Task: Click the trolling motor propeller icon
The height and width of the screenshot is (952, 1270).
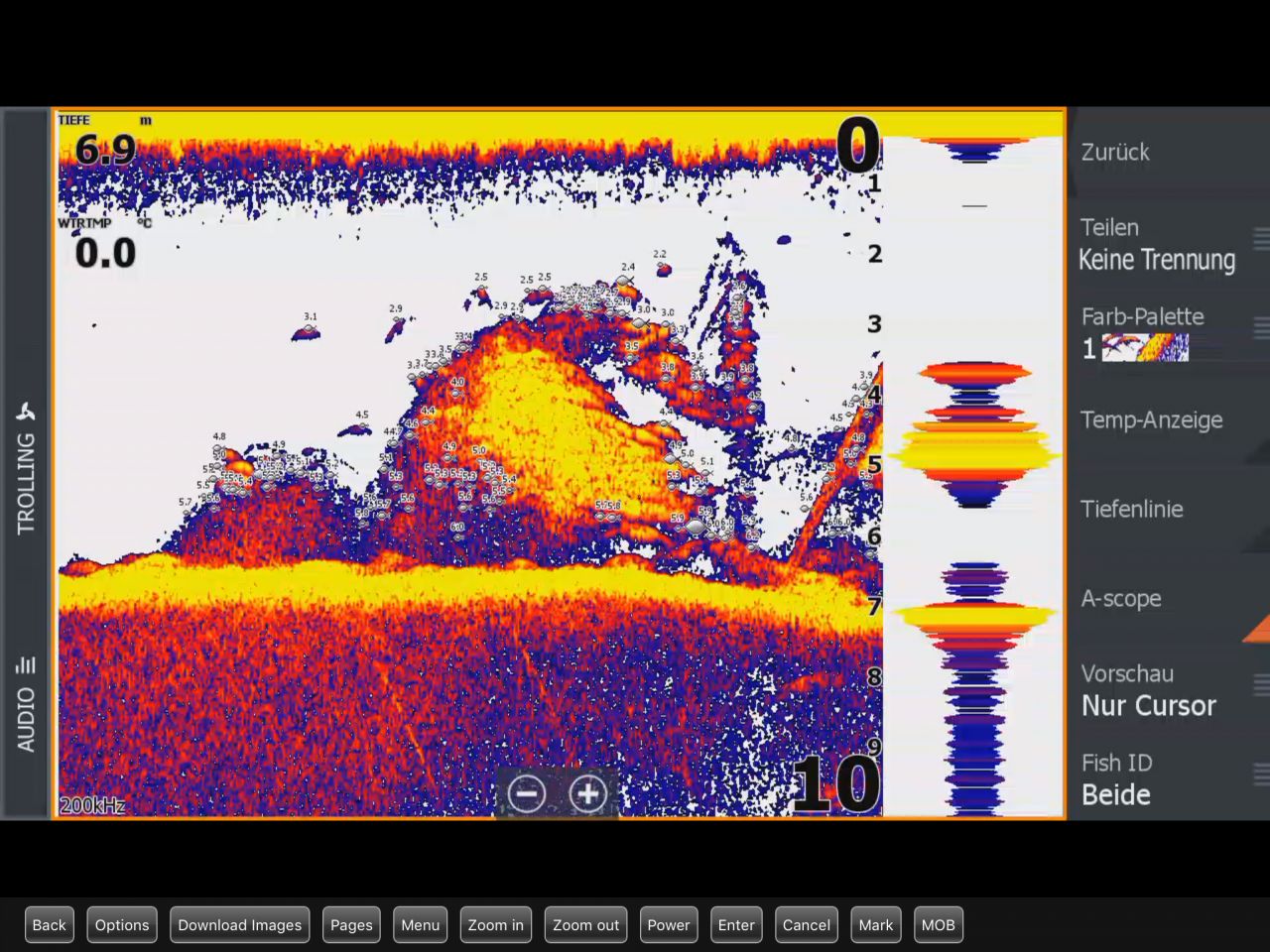Action: [x=26, y=413]
